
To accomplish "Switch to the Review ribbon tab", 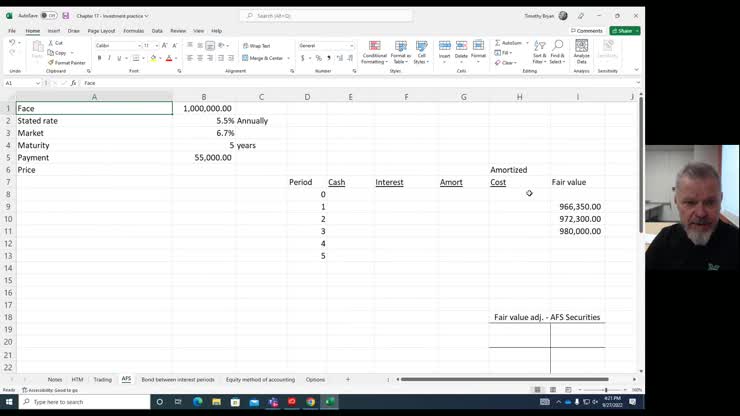I will click(178, 31).
